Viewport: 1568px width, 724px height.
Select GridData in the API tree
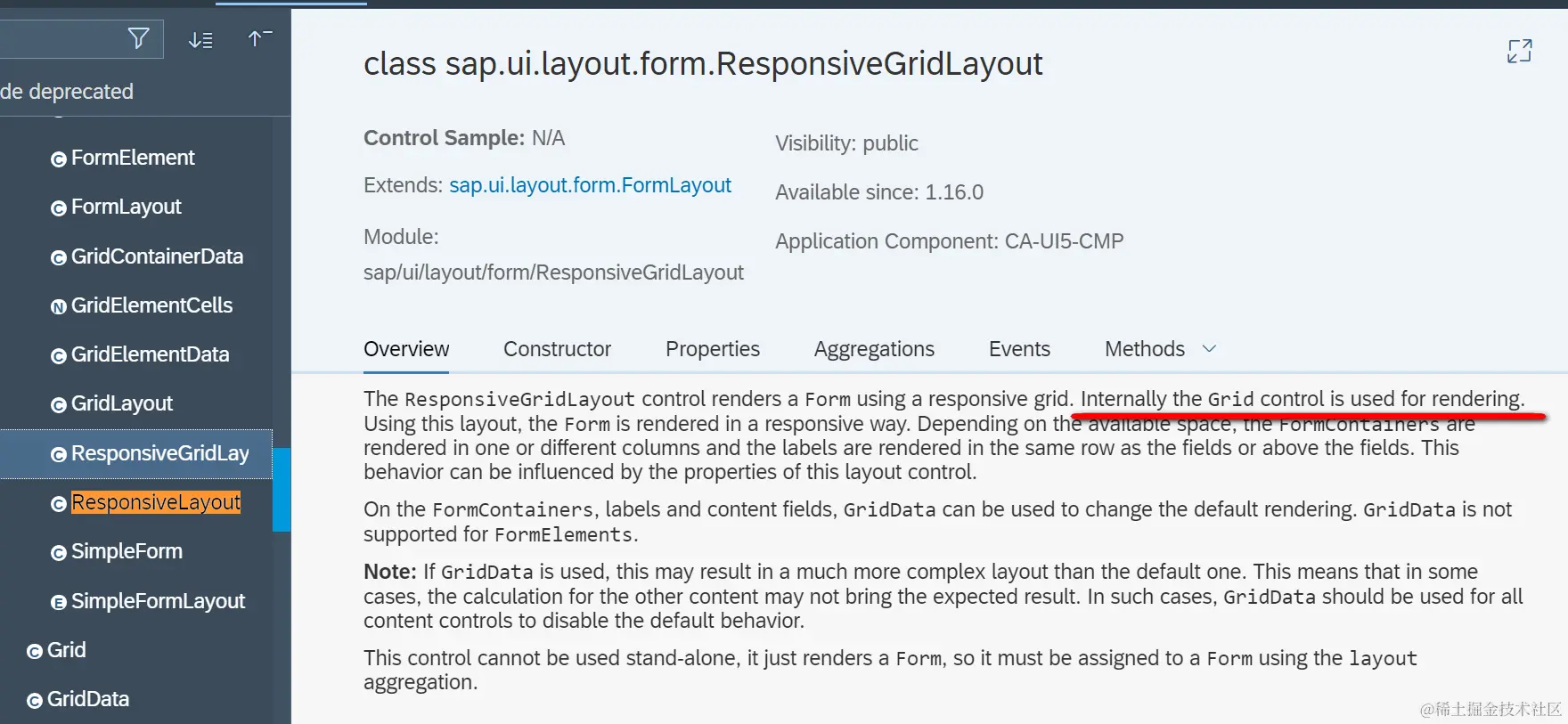click(x=88, y=699)
